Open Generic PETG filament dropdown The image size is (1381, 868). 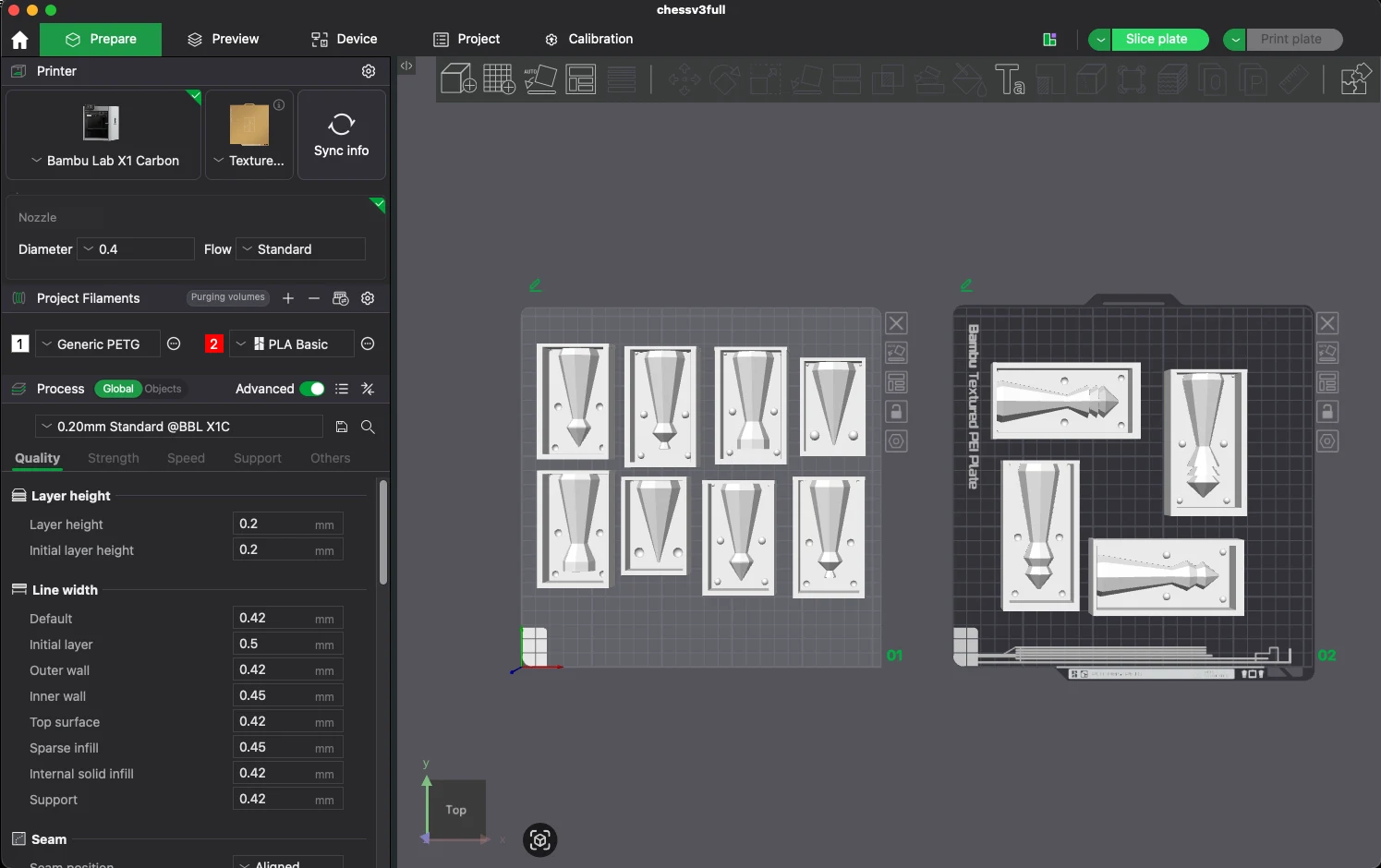98,344
